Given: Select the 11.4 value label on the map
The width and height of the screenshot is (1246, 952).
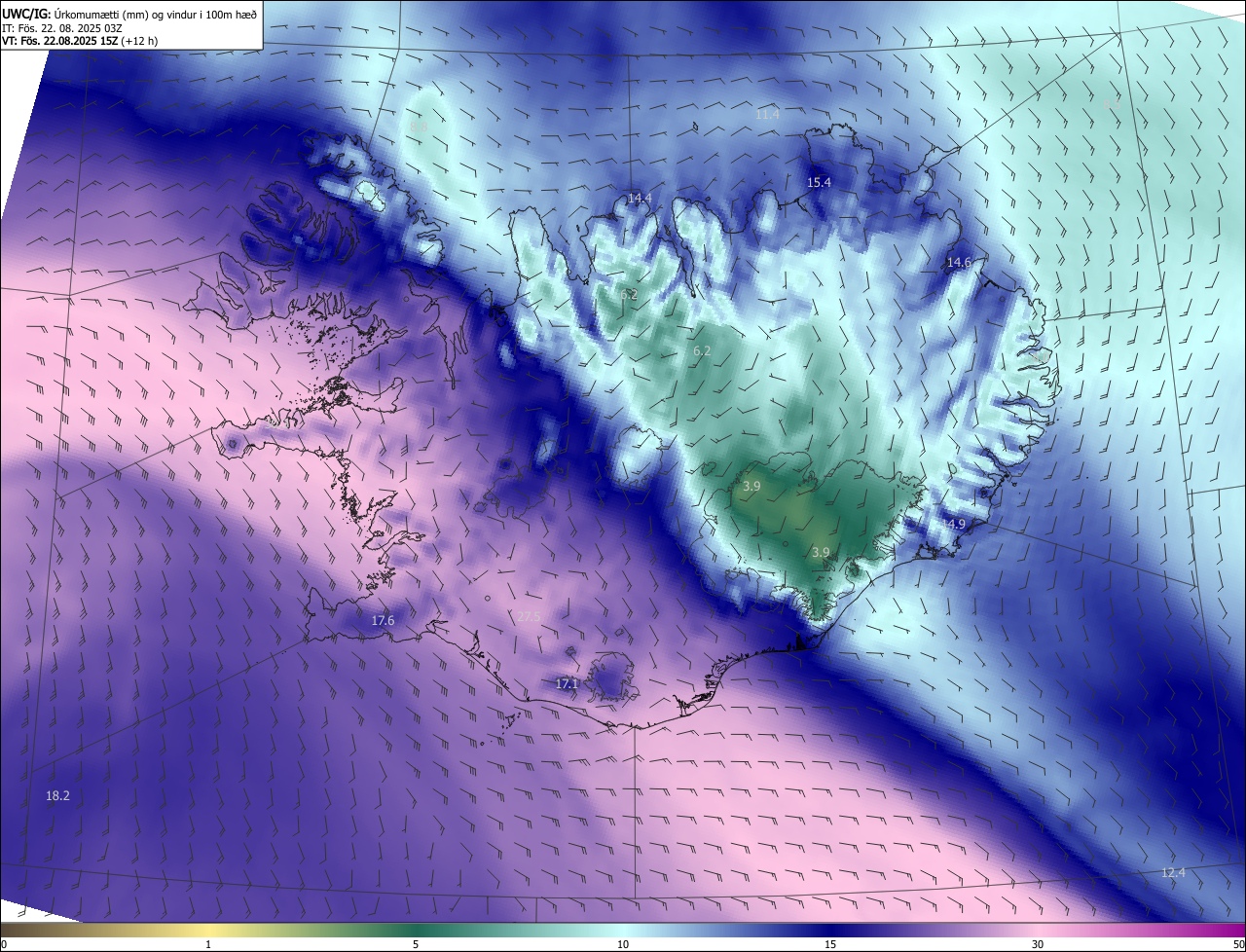Looking at the screenshot, I should (x=767, y=115).
